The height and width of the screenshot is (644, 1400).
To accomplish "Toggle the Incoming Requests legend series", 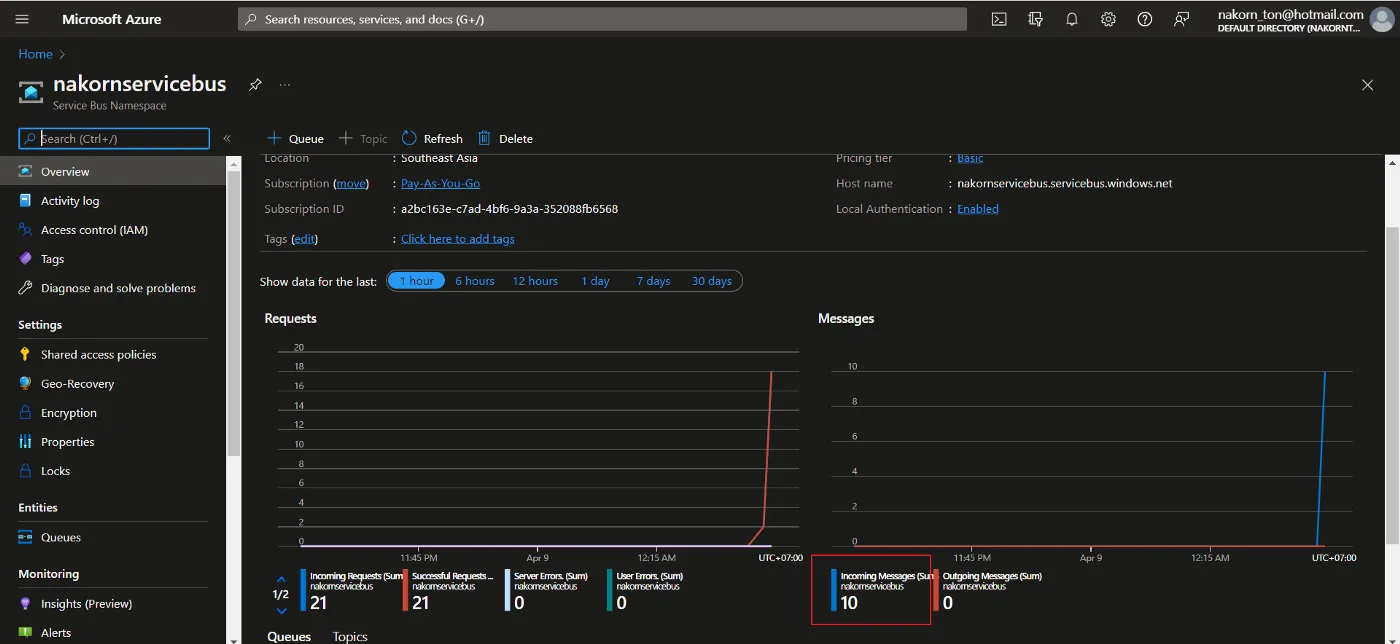I will click(351, 590).
